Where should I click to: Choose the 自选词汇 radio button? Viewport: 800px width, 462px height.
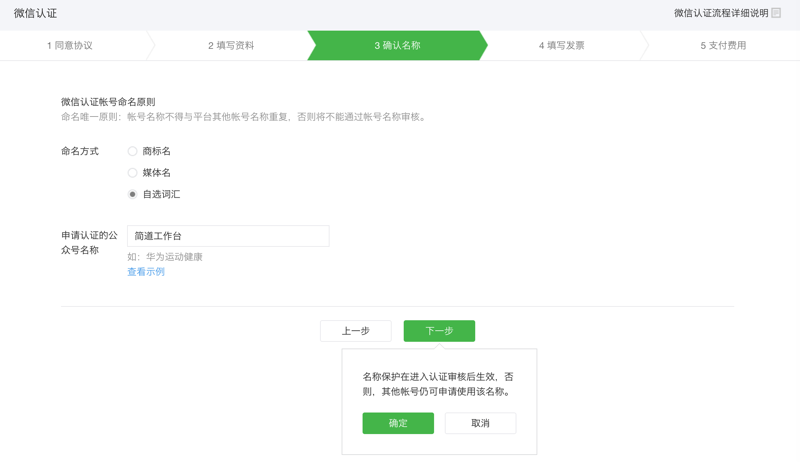point(132,194)
